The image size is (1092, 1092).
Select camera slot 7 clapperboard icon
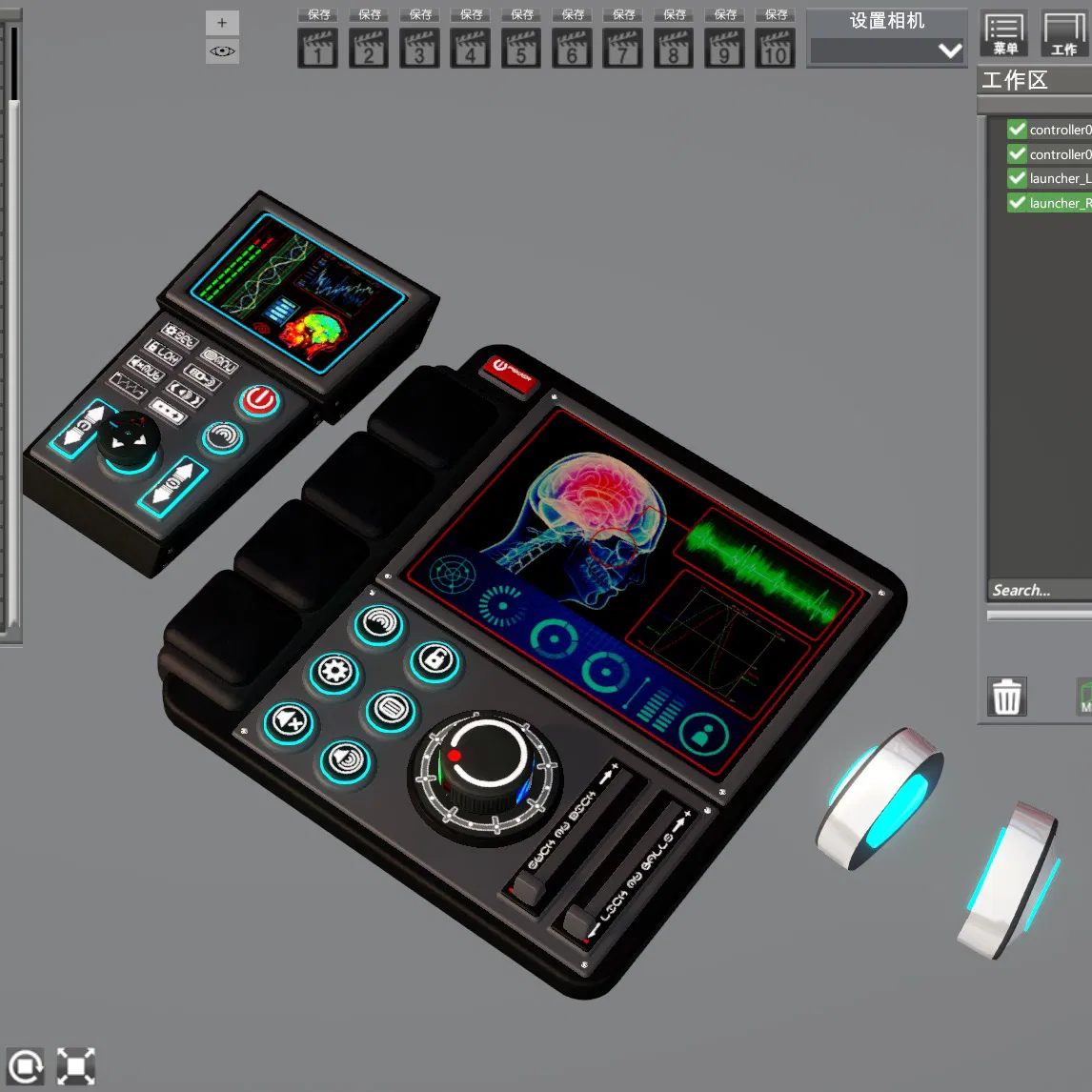coord(622,48)
